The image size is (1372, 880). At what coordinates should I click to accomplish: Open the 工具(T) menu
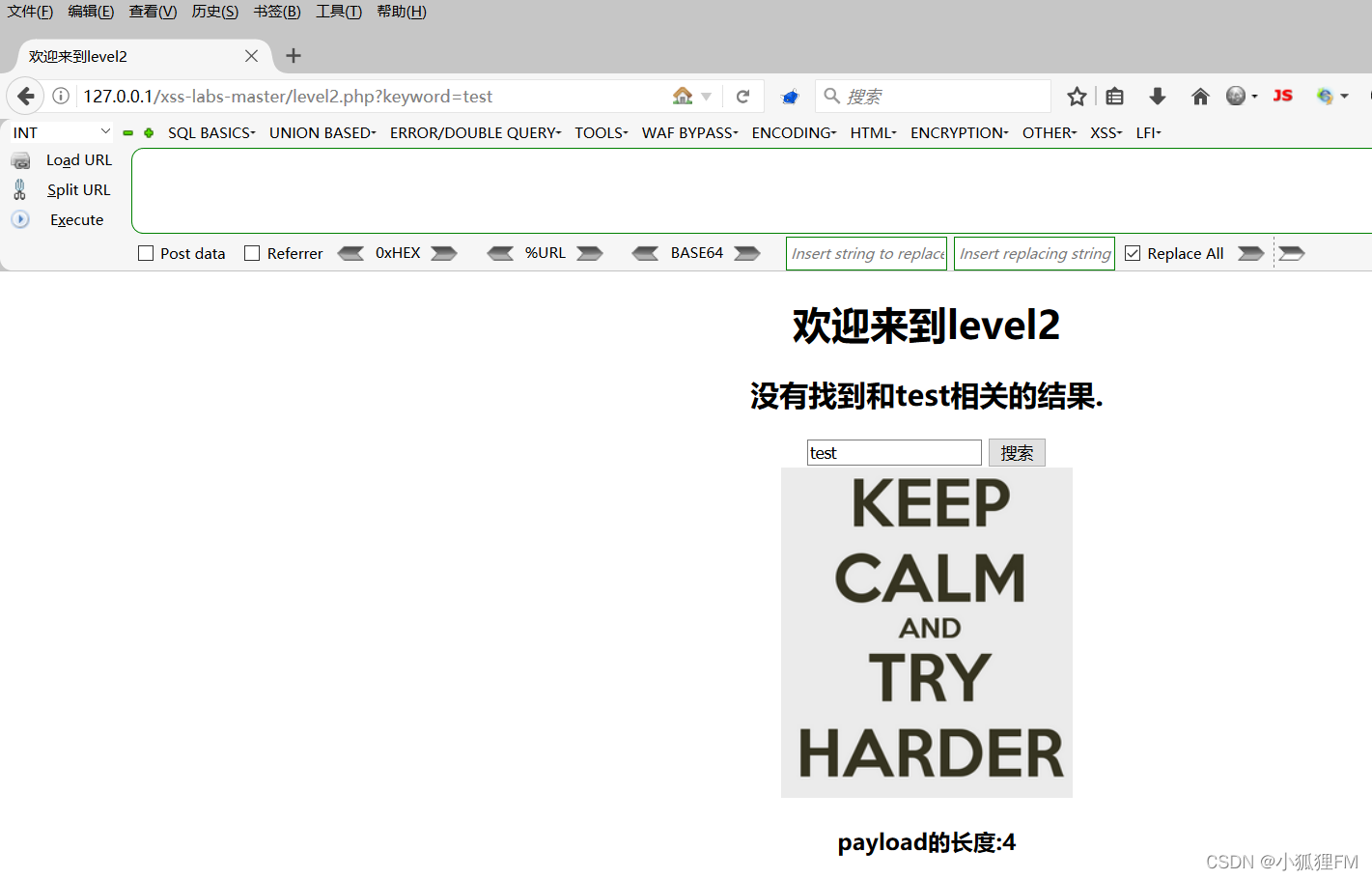[x=339, y=12]
